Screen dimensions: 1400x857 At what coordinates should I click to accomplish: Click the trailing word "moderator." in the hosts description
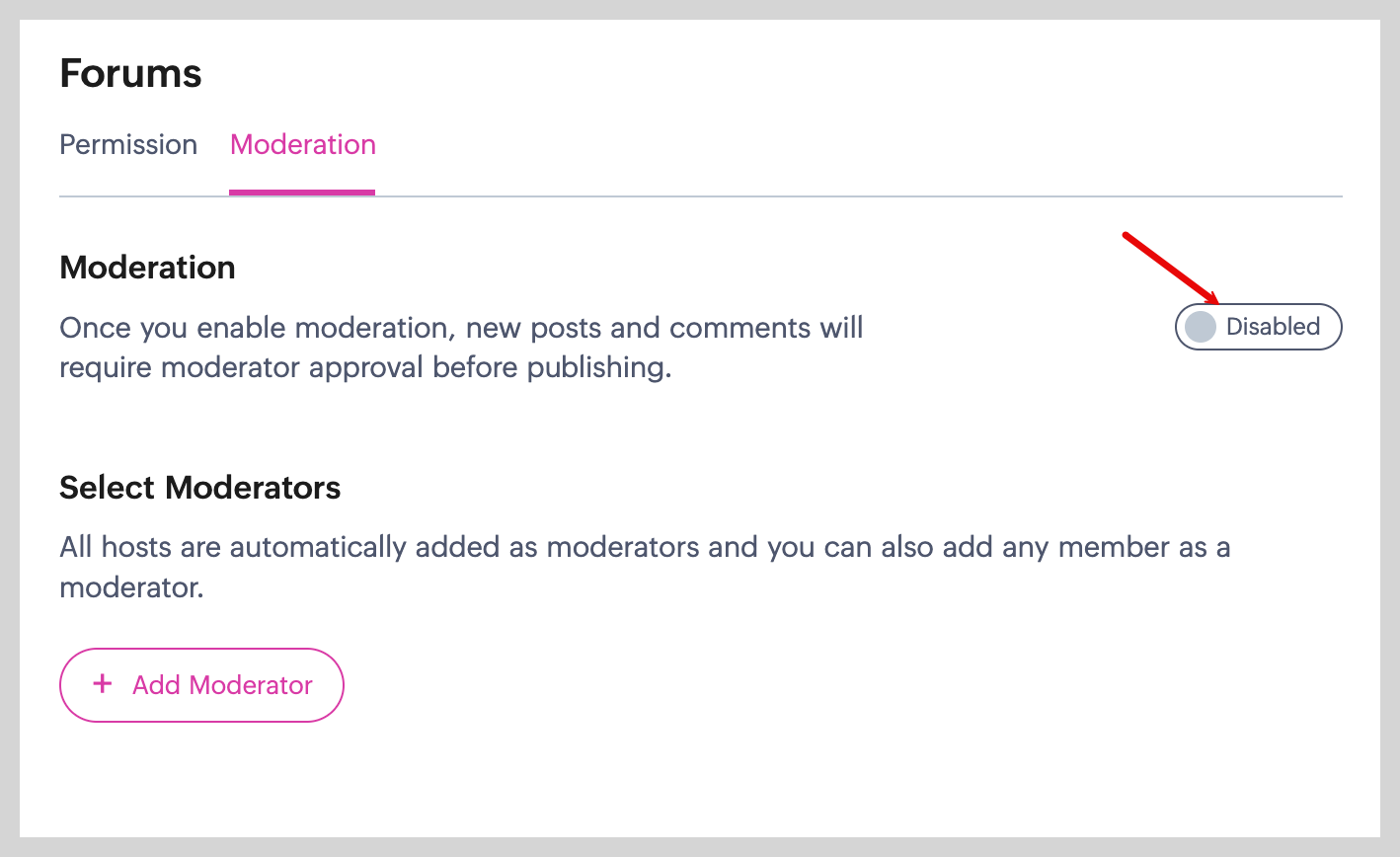point(131,588)
